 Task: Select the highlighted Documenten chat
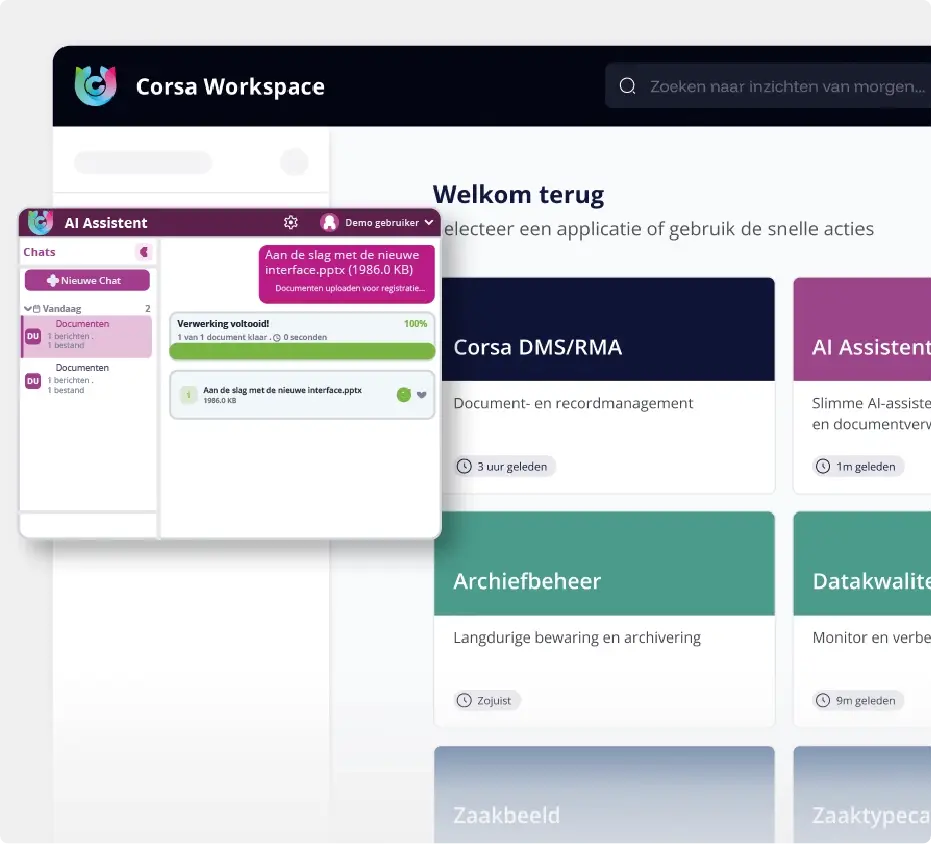pos(87,336)
